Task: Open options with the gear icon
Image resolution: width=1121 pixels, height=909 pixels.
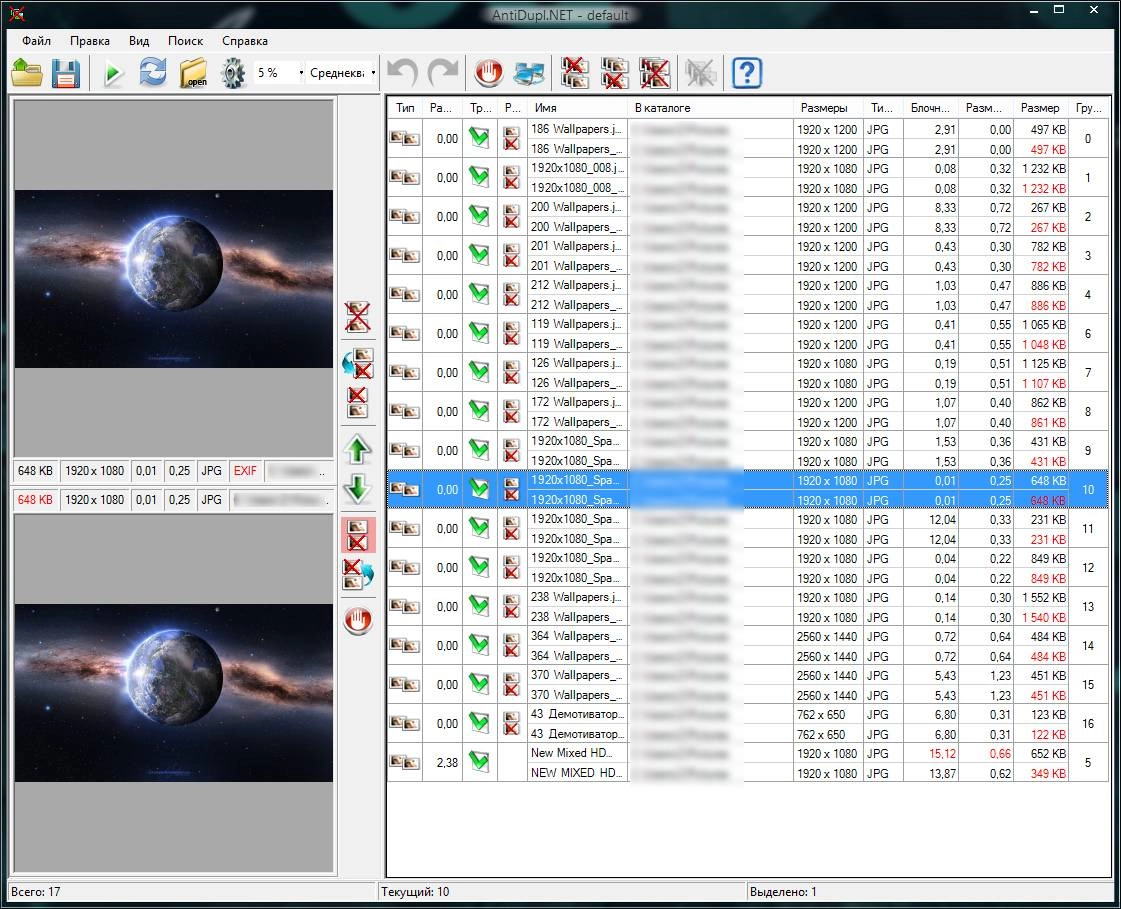Action: pyautogui.click(x=233, y=73)
